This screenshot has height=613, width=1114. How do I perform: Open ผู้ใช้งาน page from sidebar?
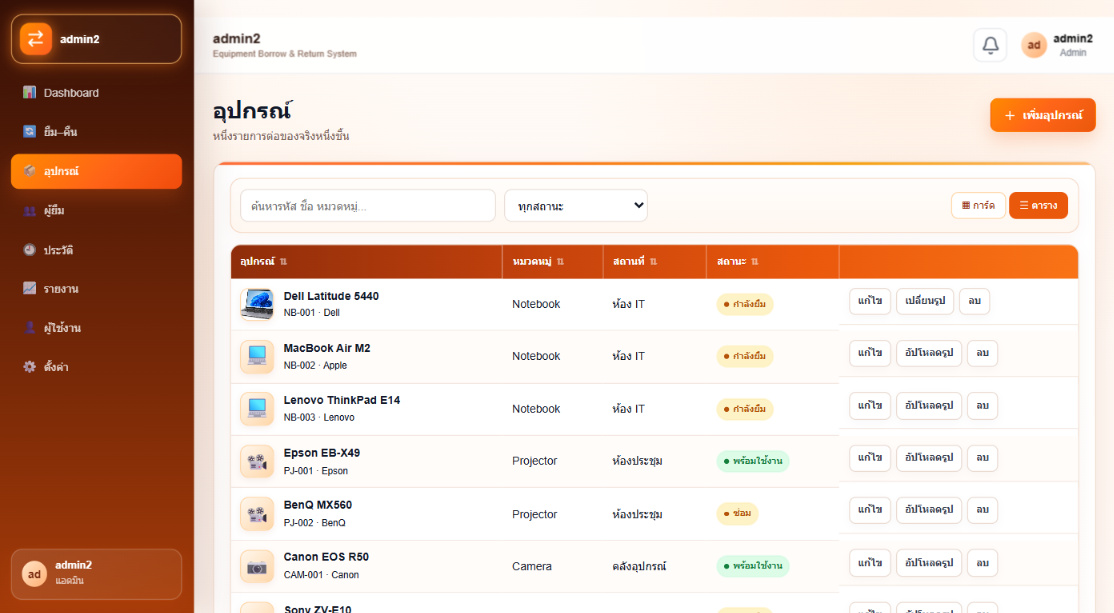[x=97, y=327]
